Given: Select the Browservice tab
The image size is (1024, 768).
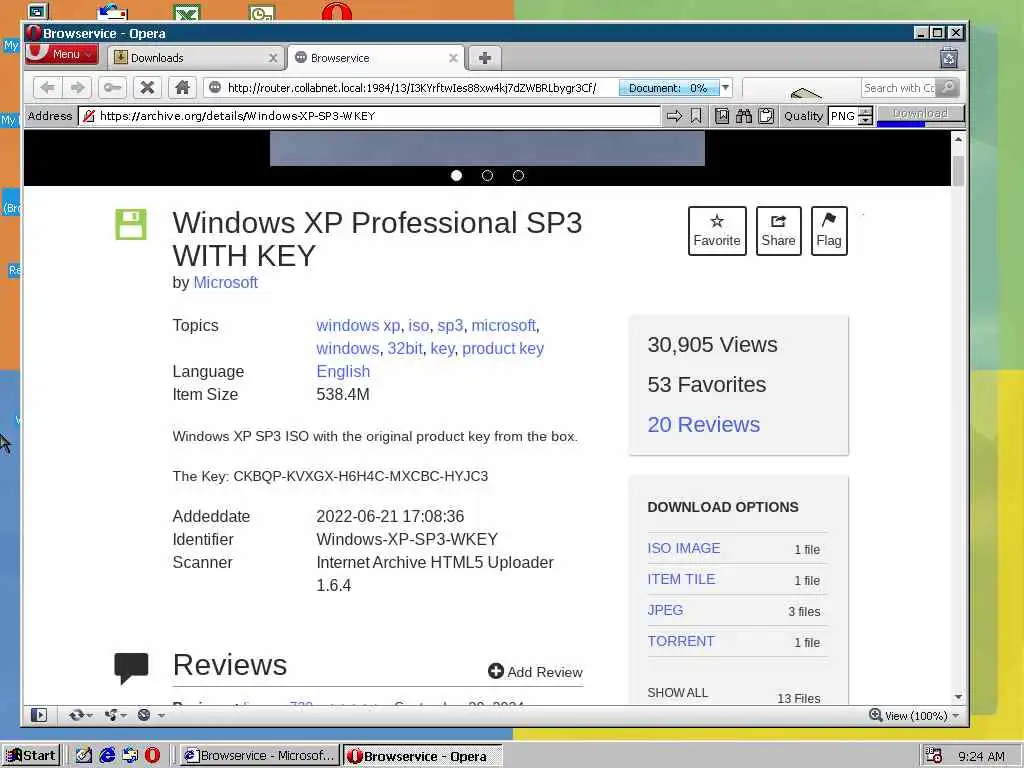Looking at the screenshot, I should tap(376, 58).
